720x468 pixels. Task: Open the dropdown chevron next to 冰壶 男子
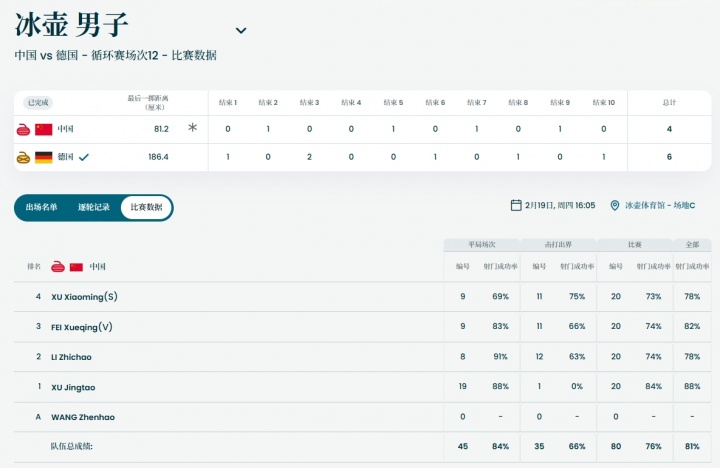click(x=241, y=31)
